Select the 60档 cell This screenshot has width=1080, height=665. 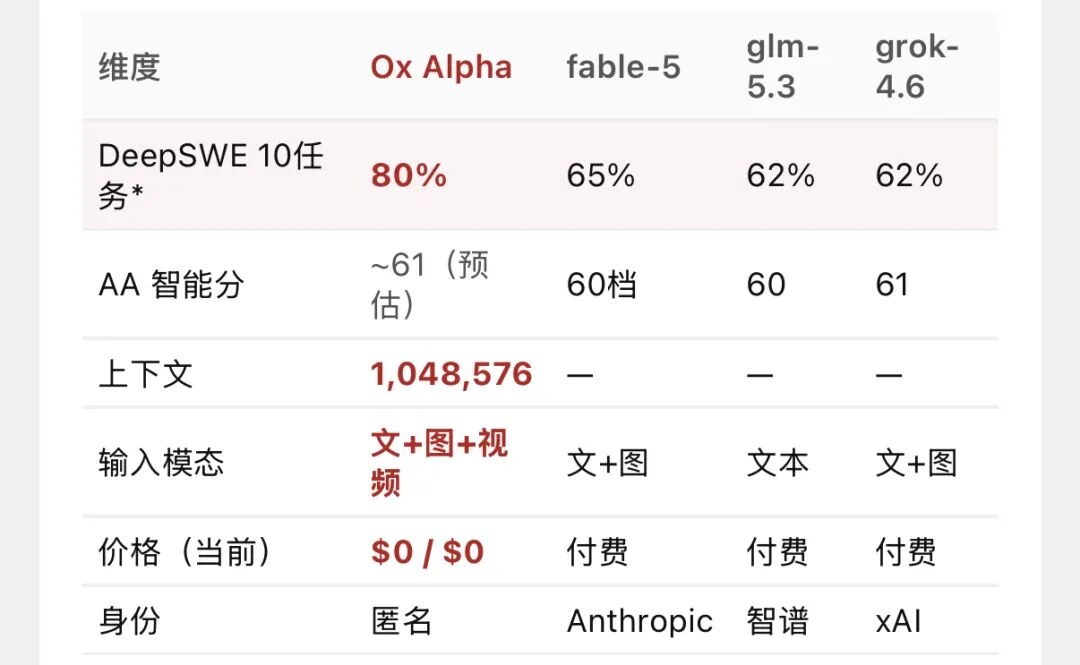(601, 285)
